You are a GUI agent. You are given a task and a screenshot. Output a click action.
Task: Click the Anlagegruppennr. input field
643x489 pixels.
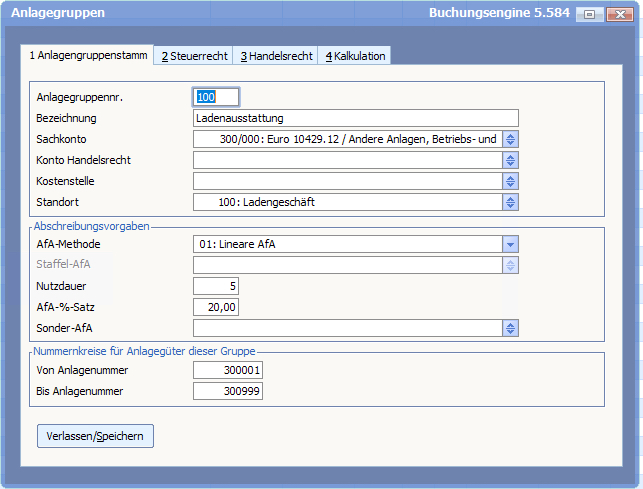coord(216,97)
